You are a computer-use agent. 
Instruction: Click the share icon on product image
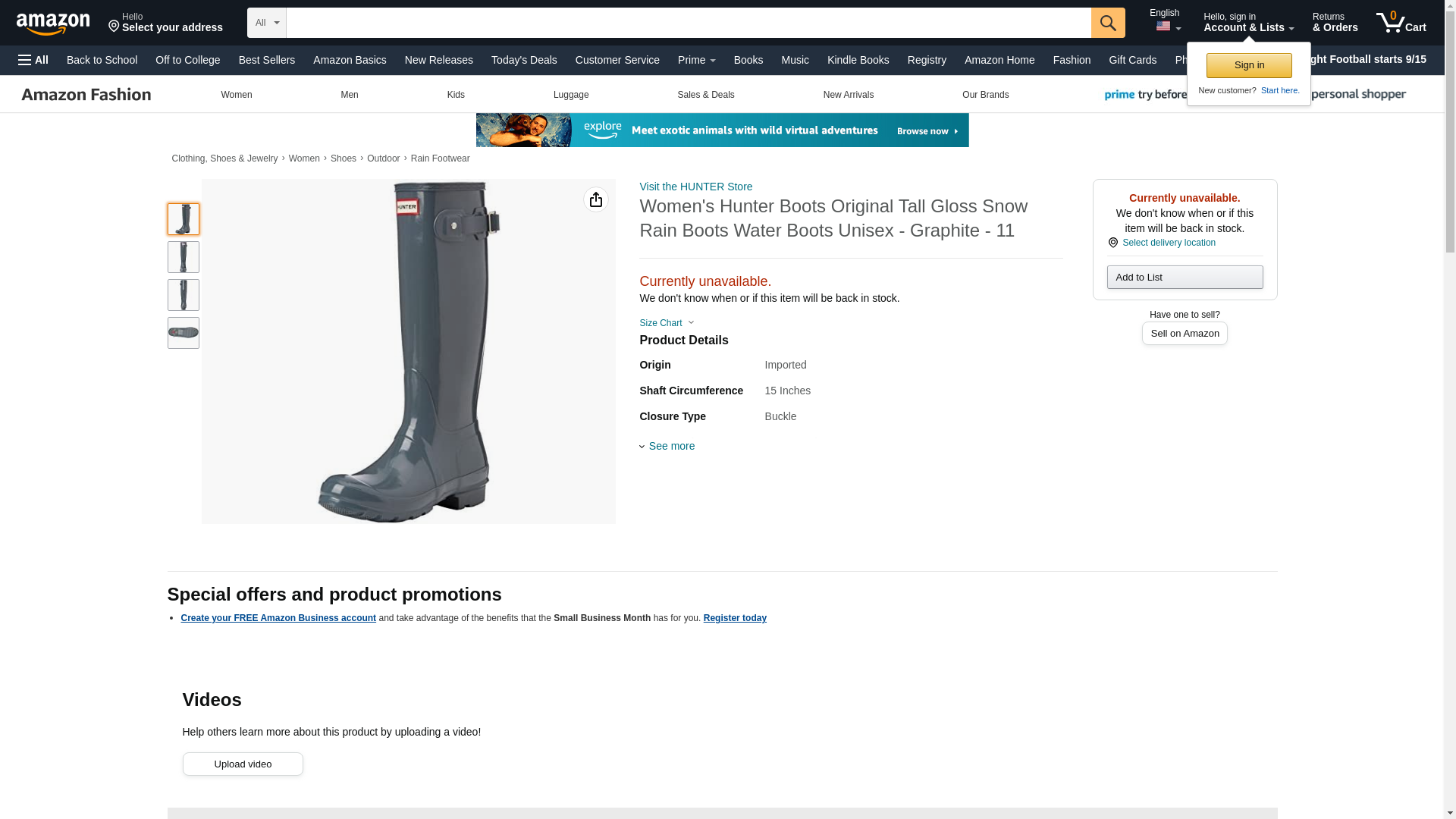[x=596, y=199]
